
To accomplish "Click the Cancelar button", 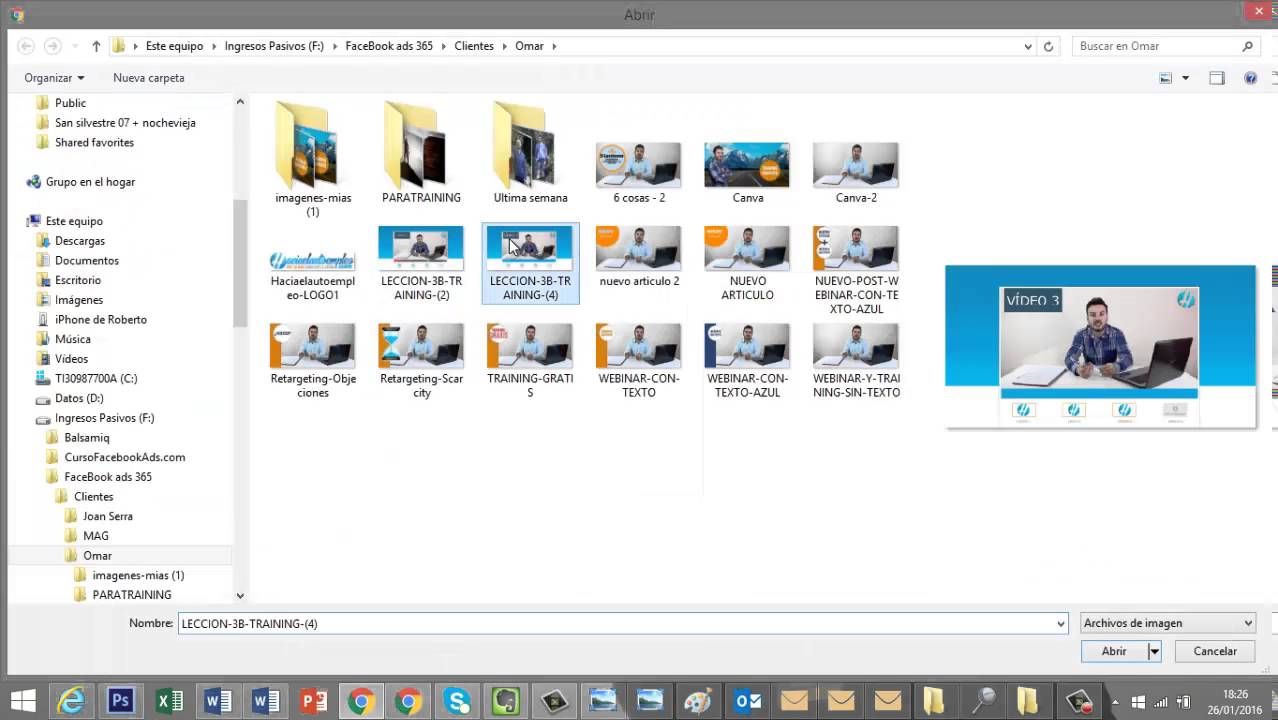I will pos(1215,651).
